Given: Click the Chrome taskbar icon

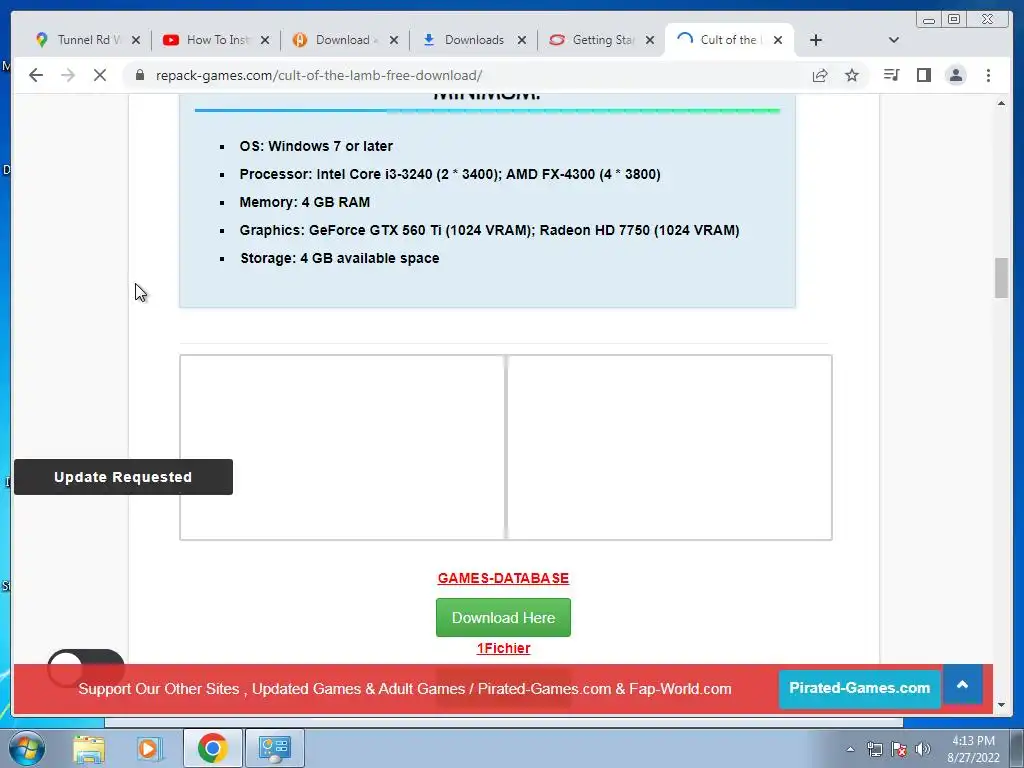Looking at the screenshot, I should pyautogui.click(x=212, y=748).
